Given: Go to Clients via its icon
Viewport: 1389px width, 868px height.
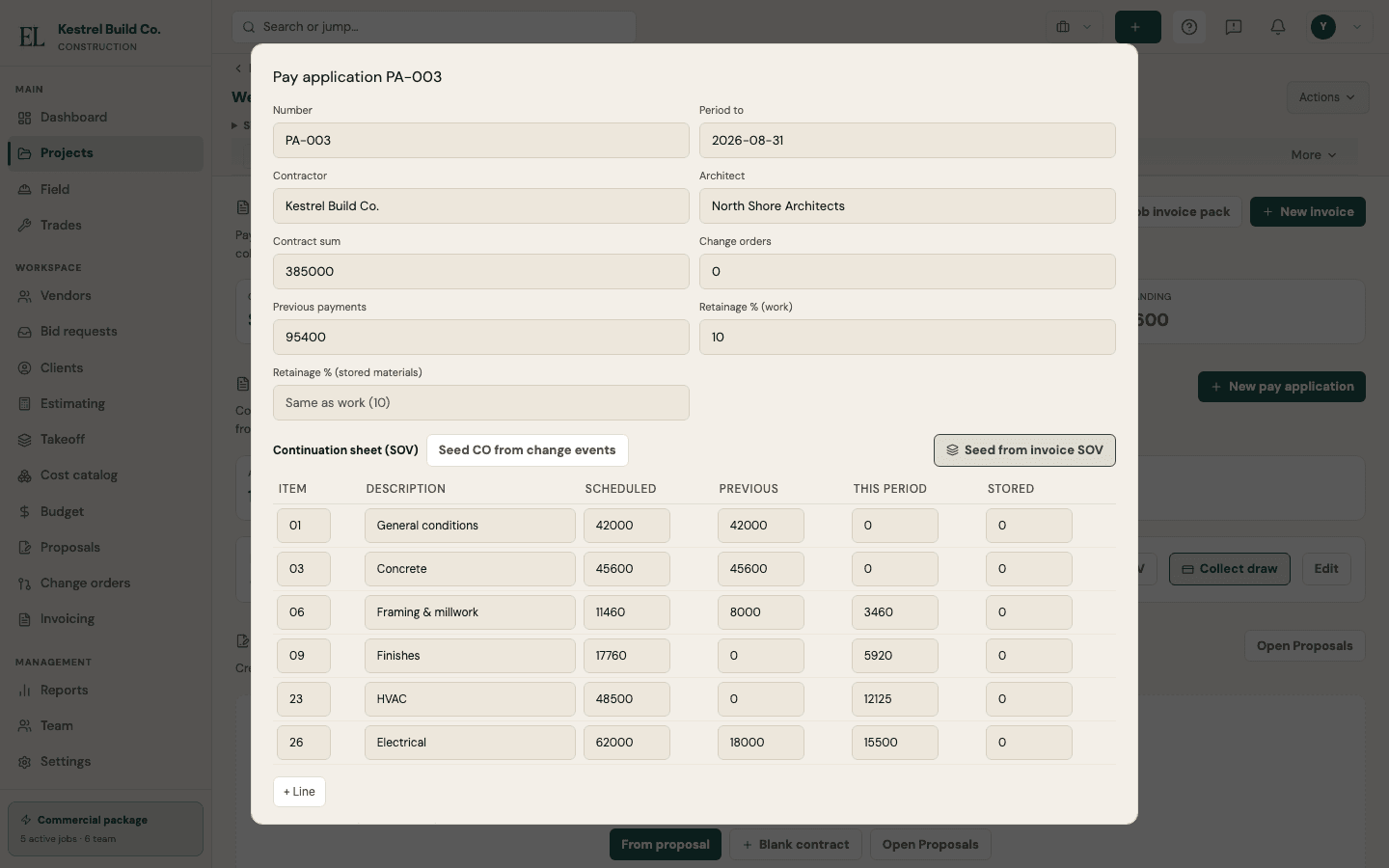Looking at the screenshot, I should (24, 368).
